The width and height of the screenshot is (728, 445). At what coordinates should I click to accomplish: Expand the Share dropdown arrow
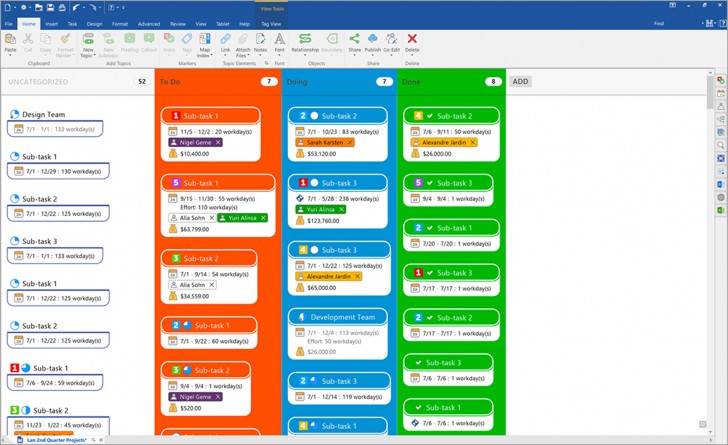354,55
